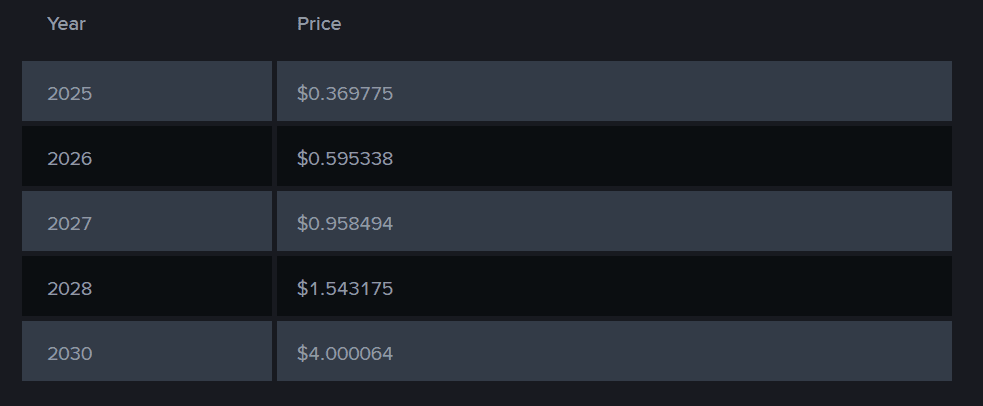
Task: Select the 2025 year cell
Action: point(147,91)
